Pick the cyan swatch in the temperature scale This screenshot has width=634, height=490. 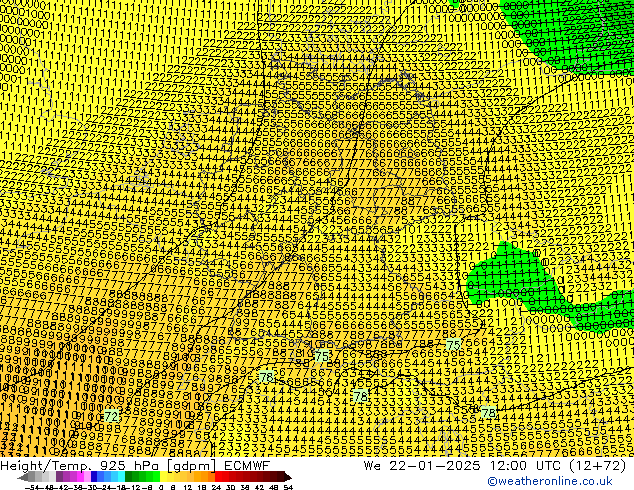click(121, 477)
